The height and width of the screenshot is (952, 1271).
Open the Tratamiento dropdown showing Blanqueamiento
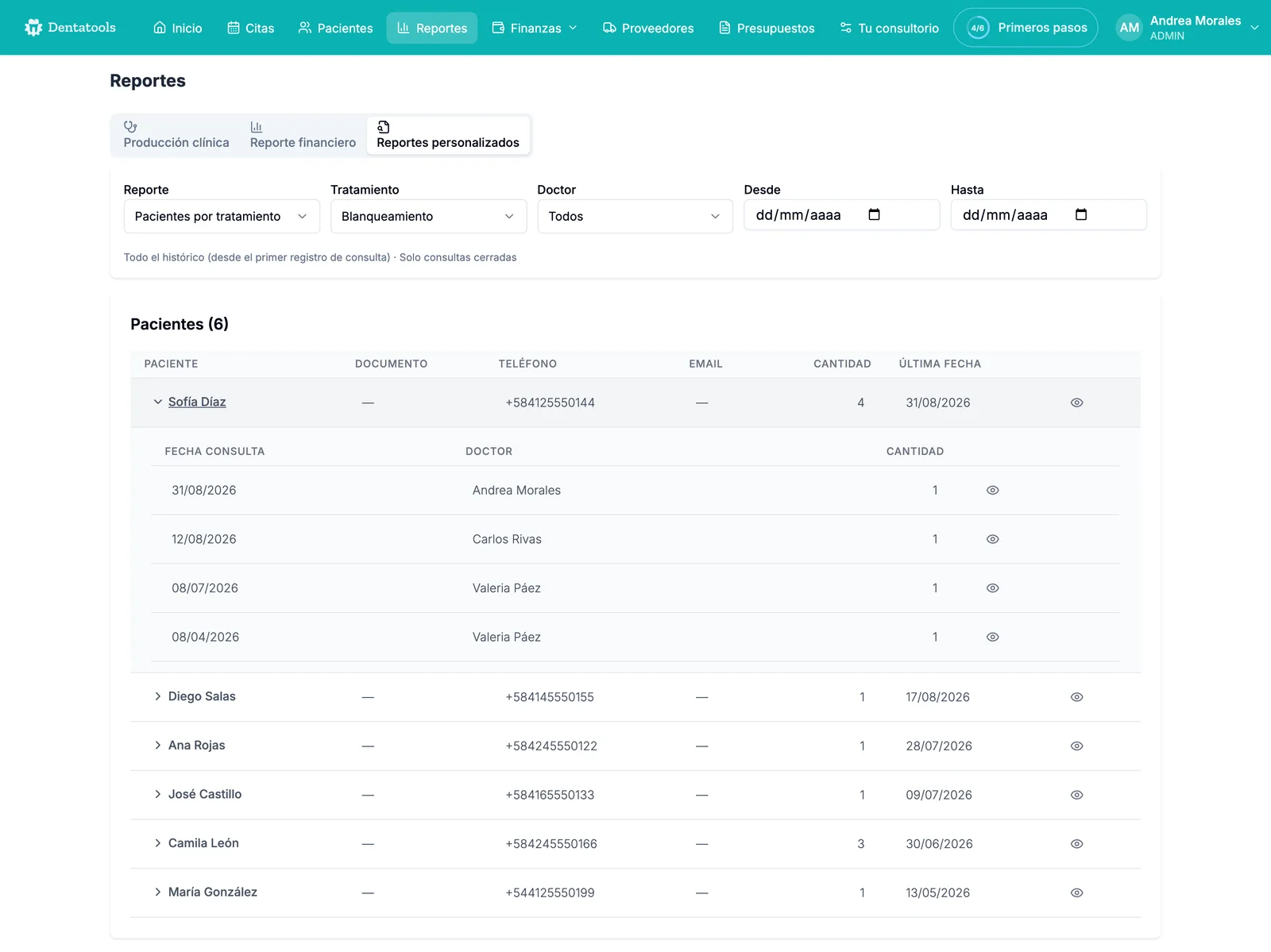tap(428, 216)
